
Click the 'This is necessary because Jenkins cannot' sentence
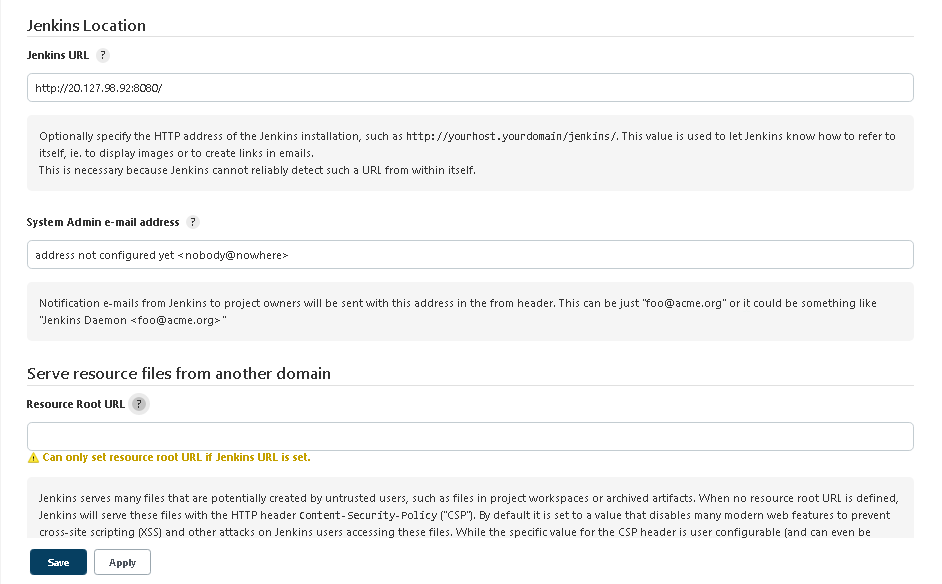tap(257, 170)
